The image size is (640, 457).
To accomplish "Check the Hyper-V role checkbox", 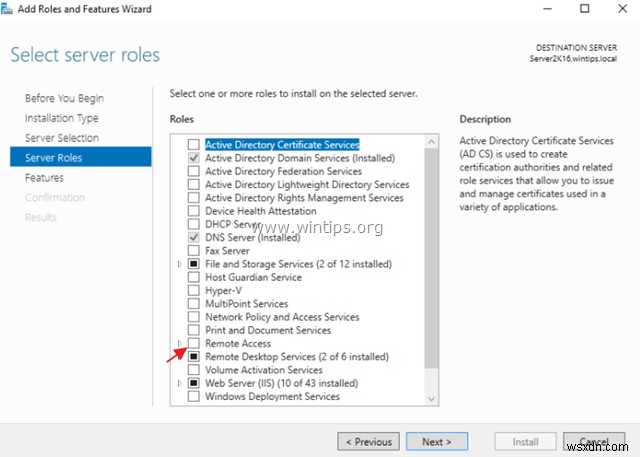I will pyautogui.click(x=193, y=291).
